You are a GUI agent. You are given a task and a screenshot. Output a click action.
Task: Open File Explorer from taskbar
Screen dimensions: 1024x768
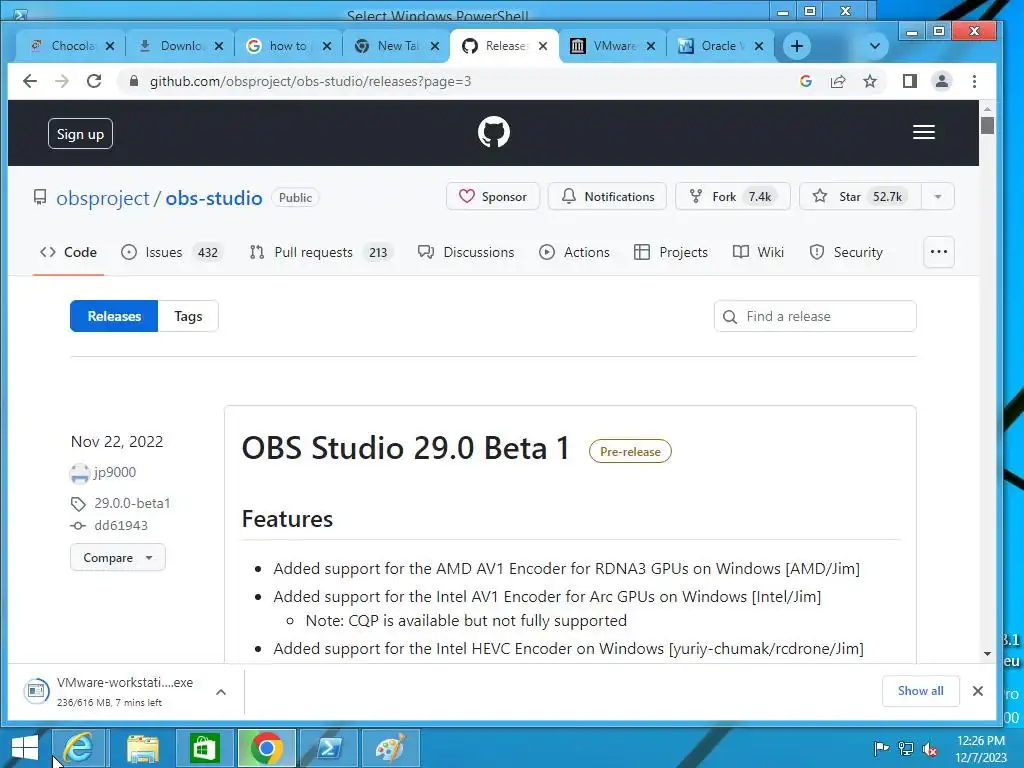[142, 748]
